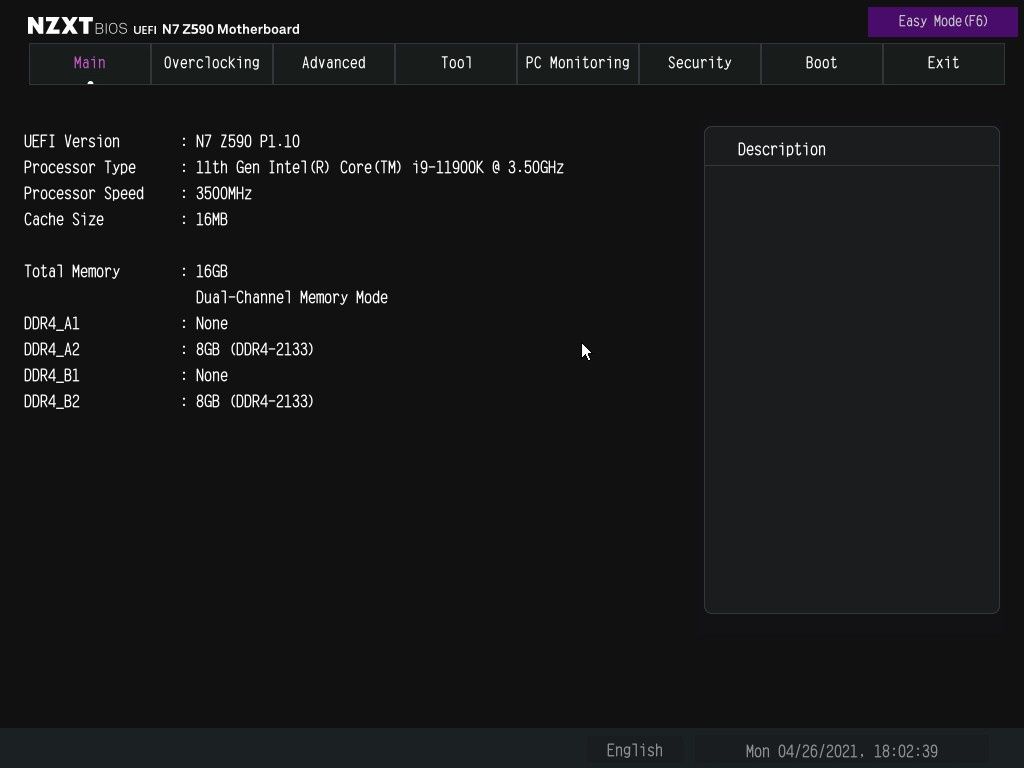
Task: Click the i9-11900K processor name
Action: tap(379, 168)
